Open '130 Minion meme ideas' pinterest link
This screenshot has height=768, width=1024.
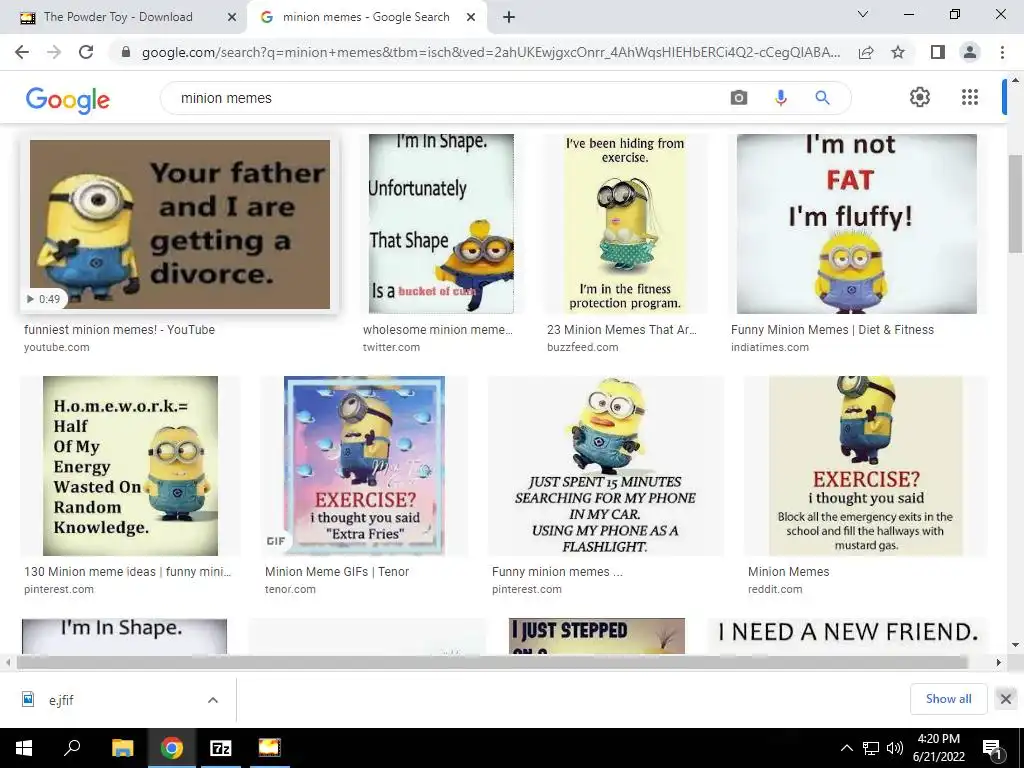128,571
